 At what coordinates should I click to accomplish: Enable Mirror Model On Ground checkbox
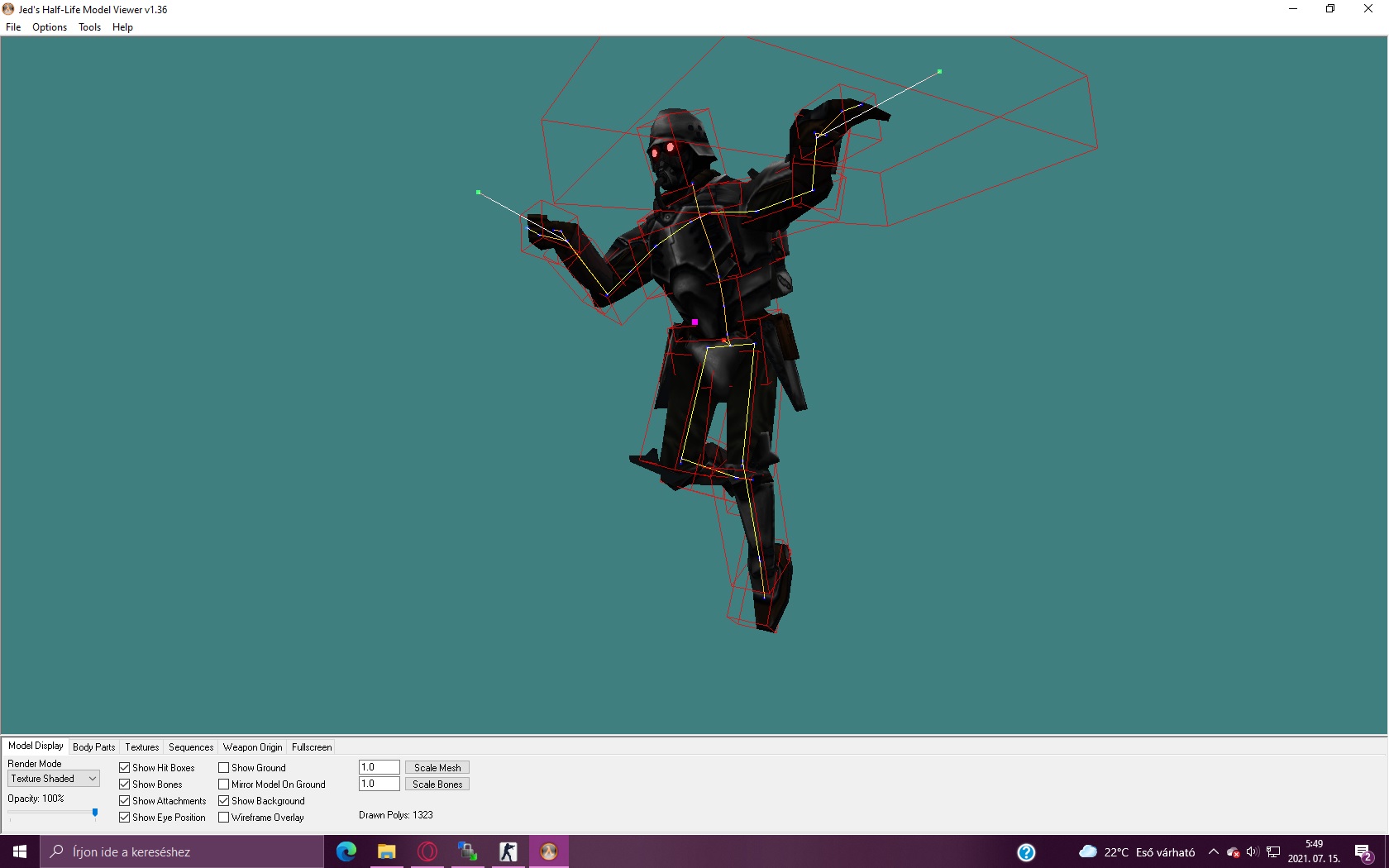224,785
